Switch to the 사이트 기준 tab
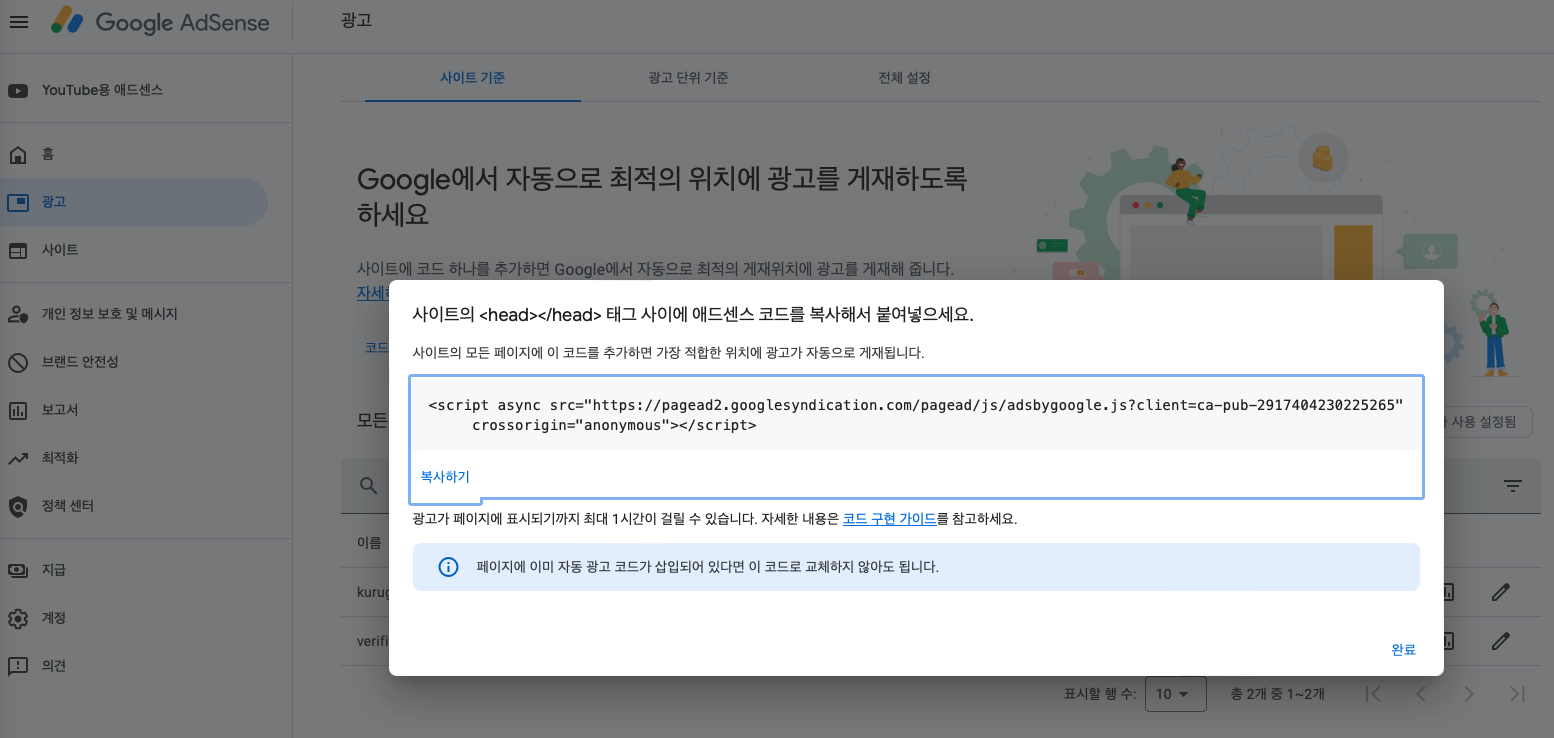The height and width of the screenshot is (738, 1554). click(x=472, y=78)
